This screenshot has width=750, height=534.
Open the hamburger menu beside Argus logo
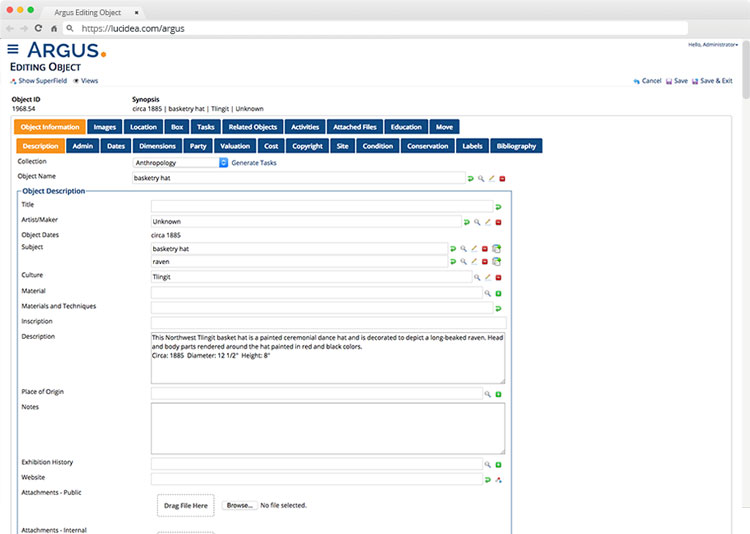click(x=13, y=49)
